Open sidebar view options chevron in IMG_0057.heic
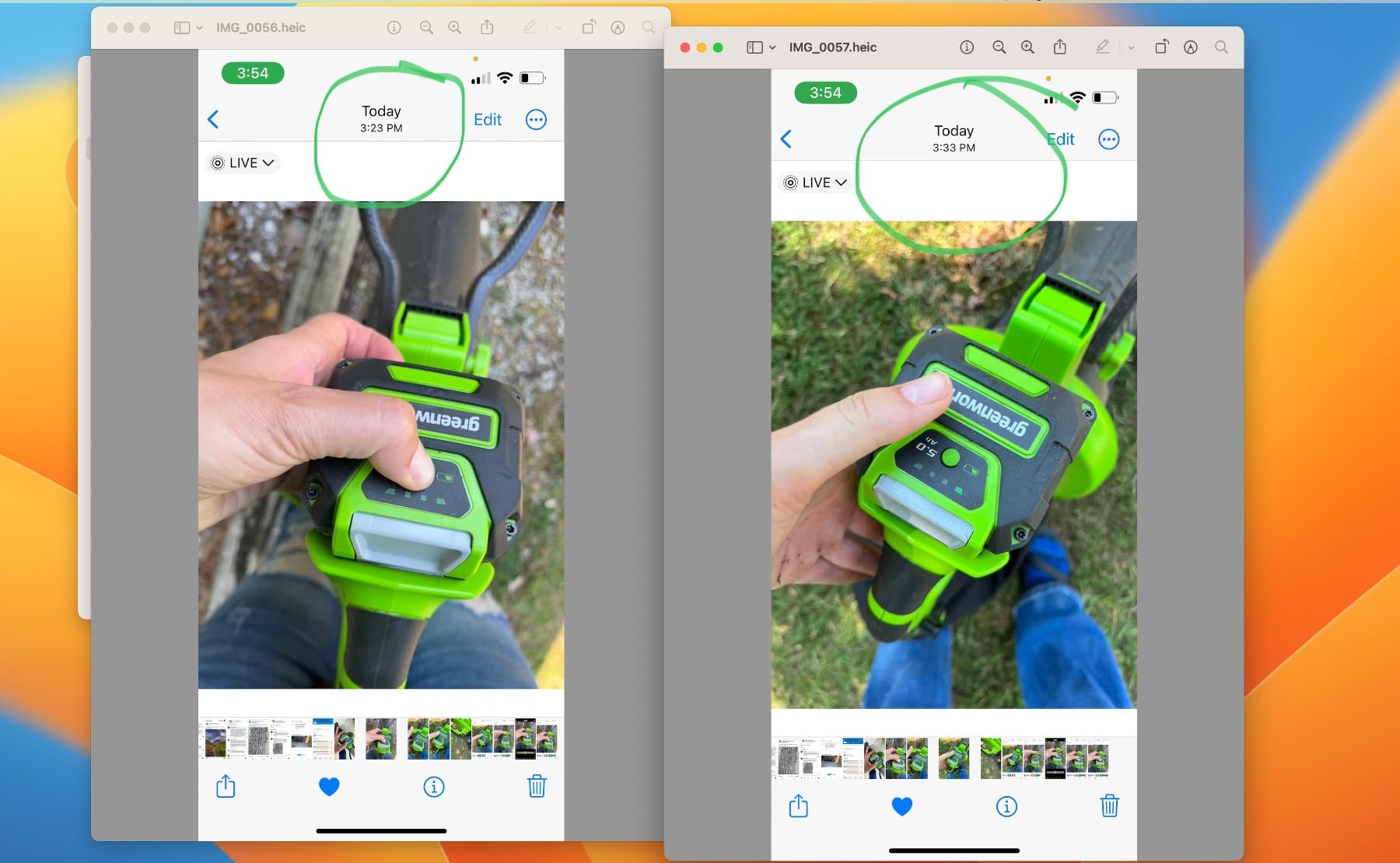This screenshot has width=1400, height=863. [x=772, y=47]
